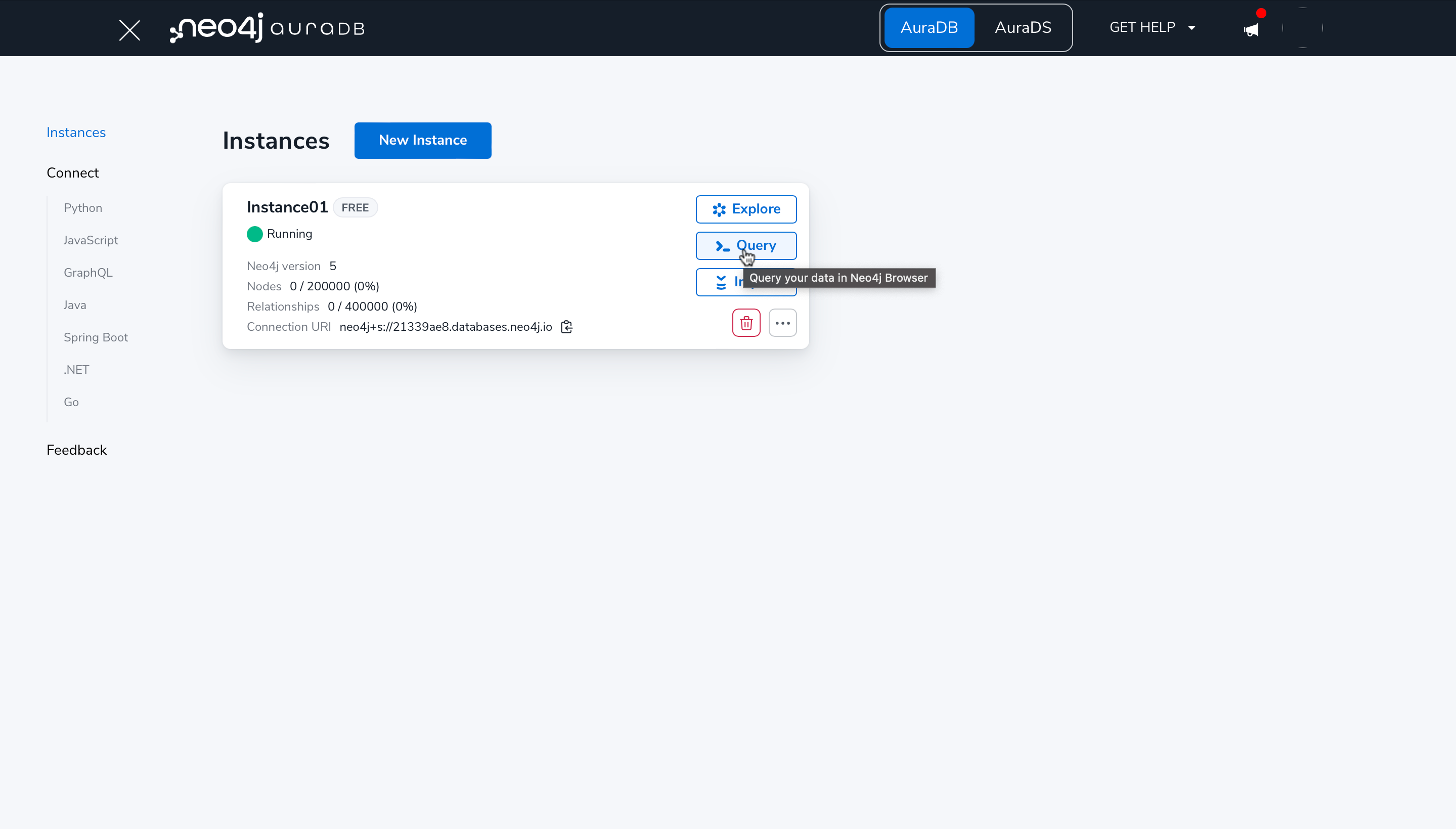Open more options ellipsis for Instance01

point(783,323)
